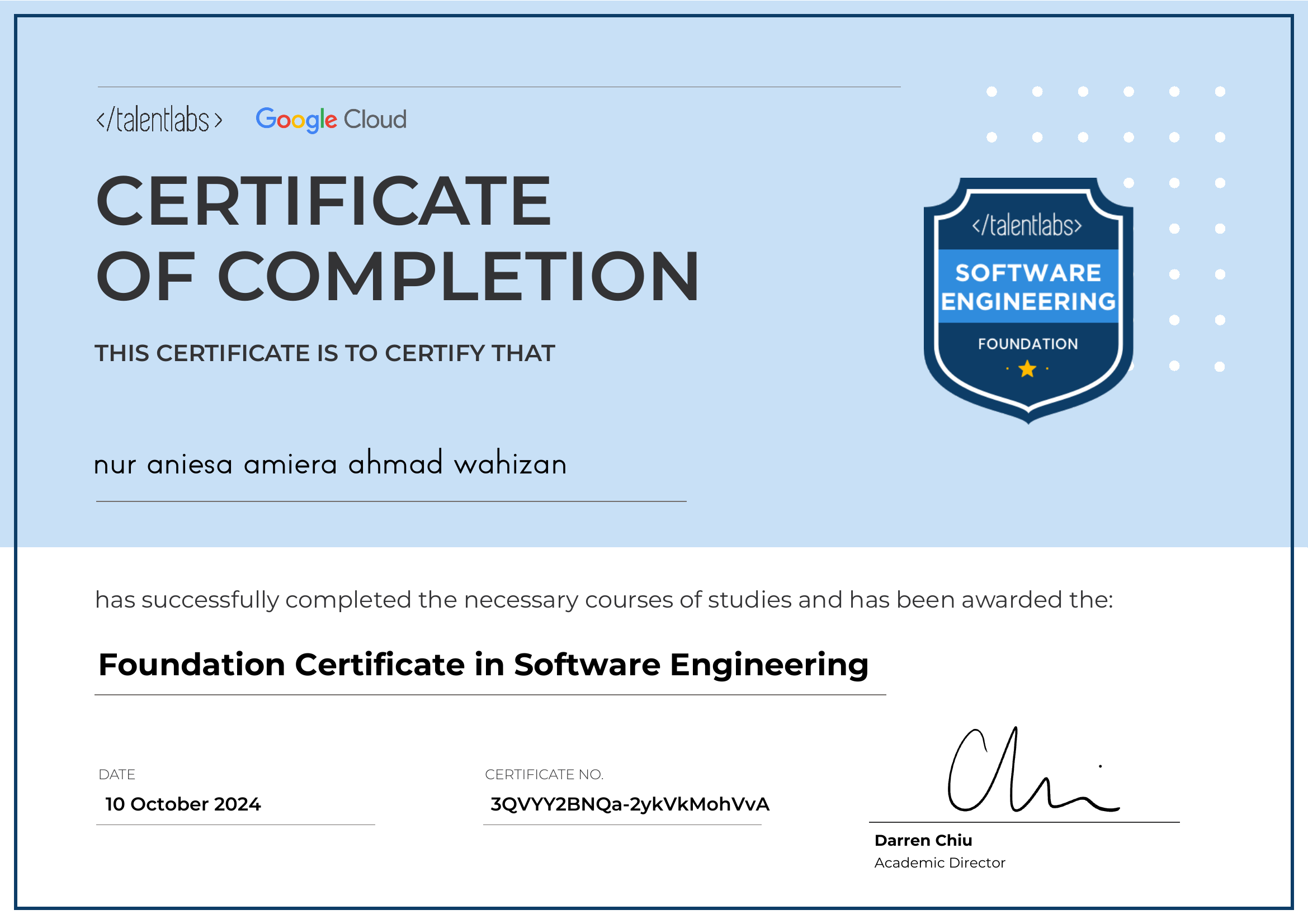1308x924 pixels.
Task: Click the SOFTWARE ENGINEERING label on the badge
Action: (1029, 288)
